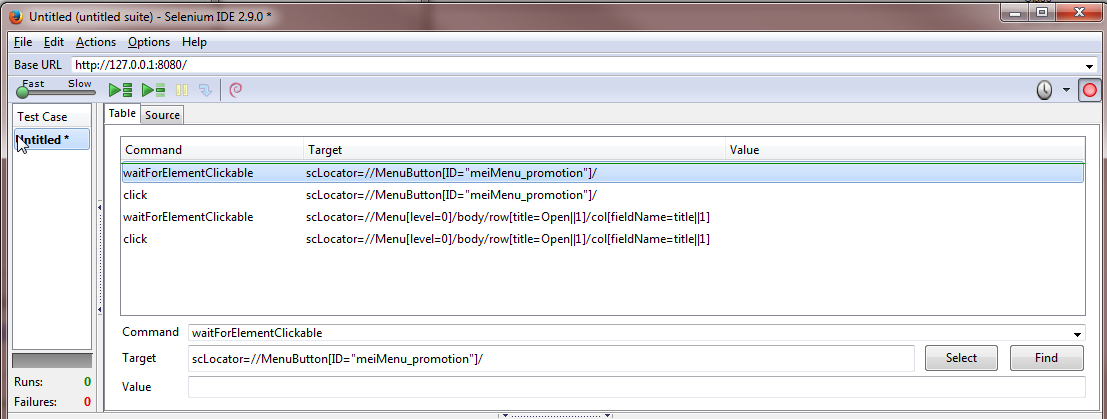Switch to the Table tab
Viewport: 1107px width, 419px height.
(x=122, y=113)
